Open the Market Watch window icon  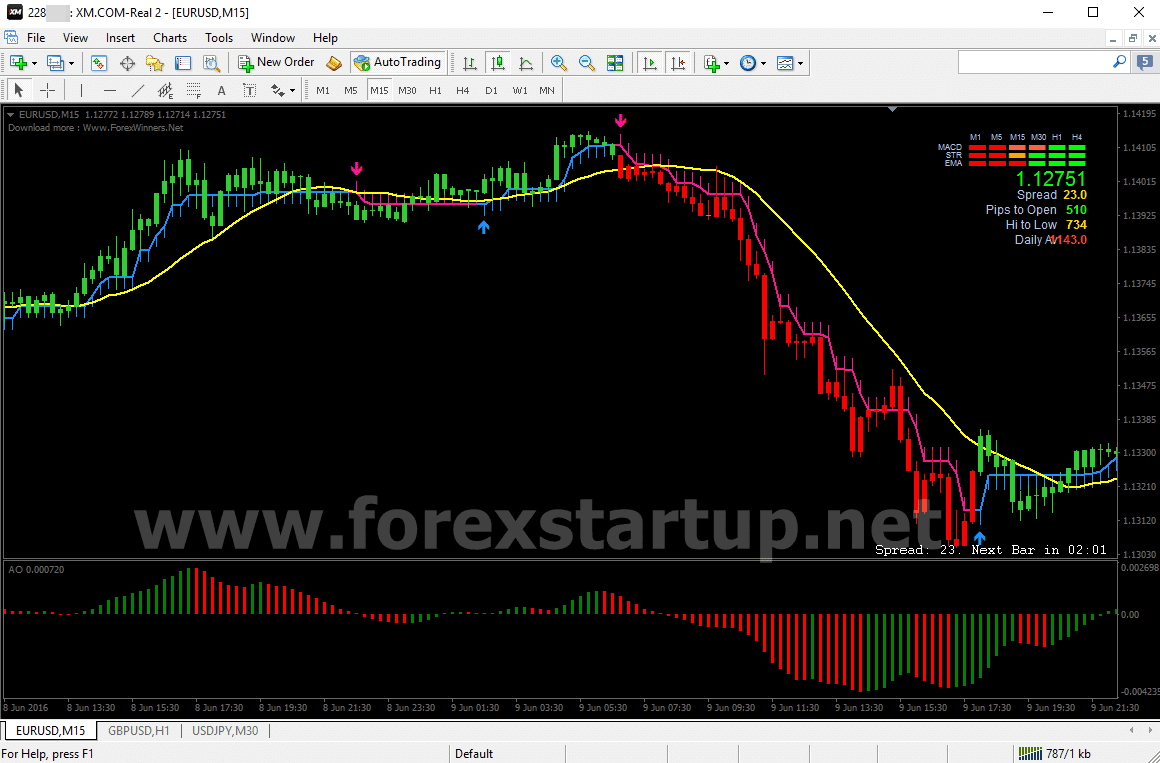(98, 64)
